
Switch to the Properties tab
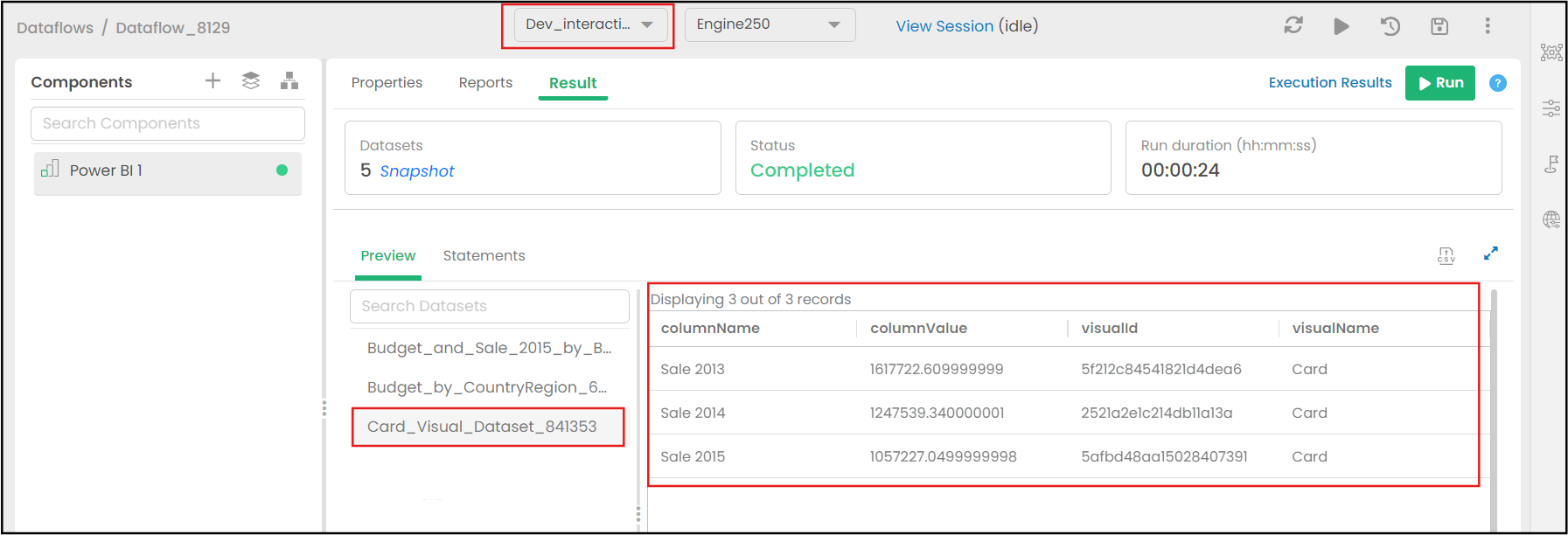point(387,82)
